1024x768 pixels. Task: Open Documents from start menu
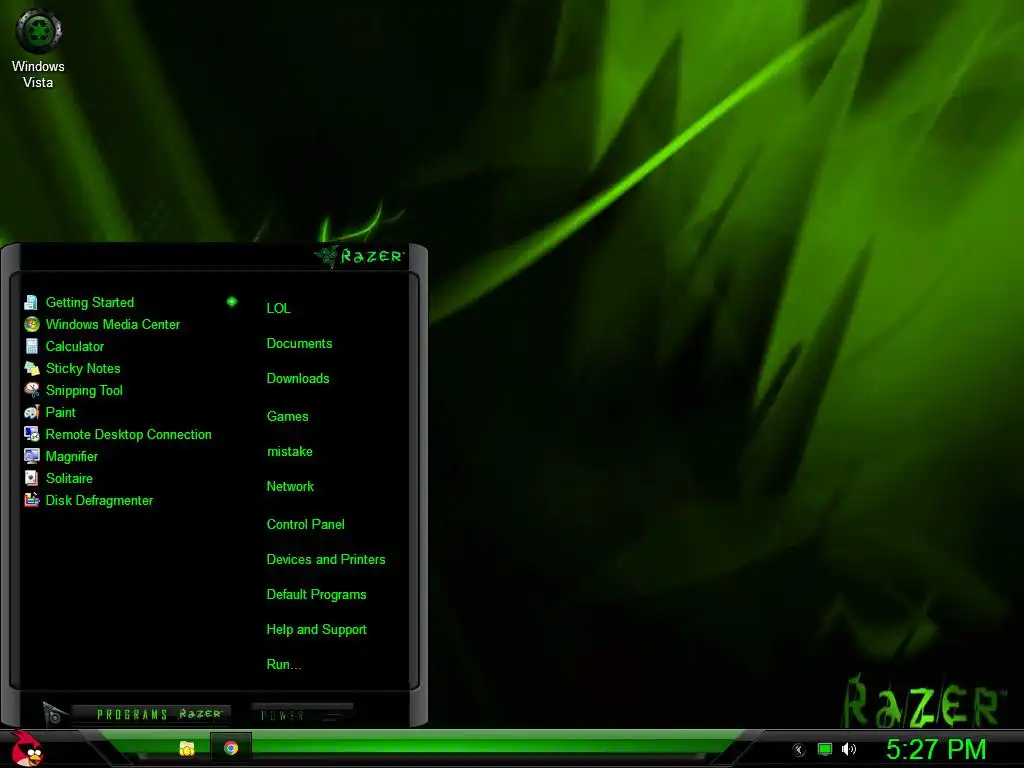[x=299, y=344]
